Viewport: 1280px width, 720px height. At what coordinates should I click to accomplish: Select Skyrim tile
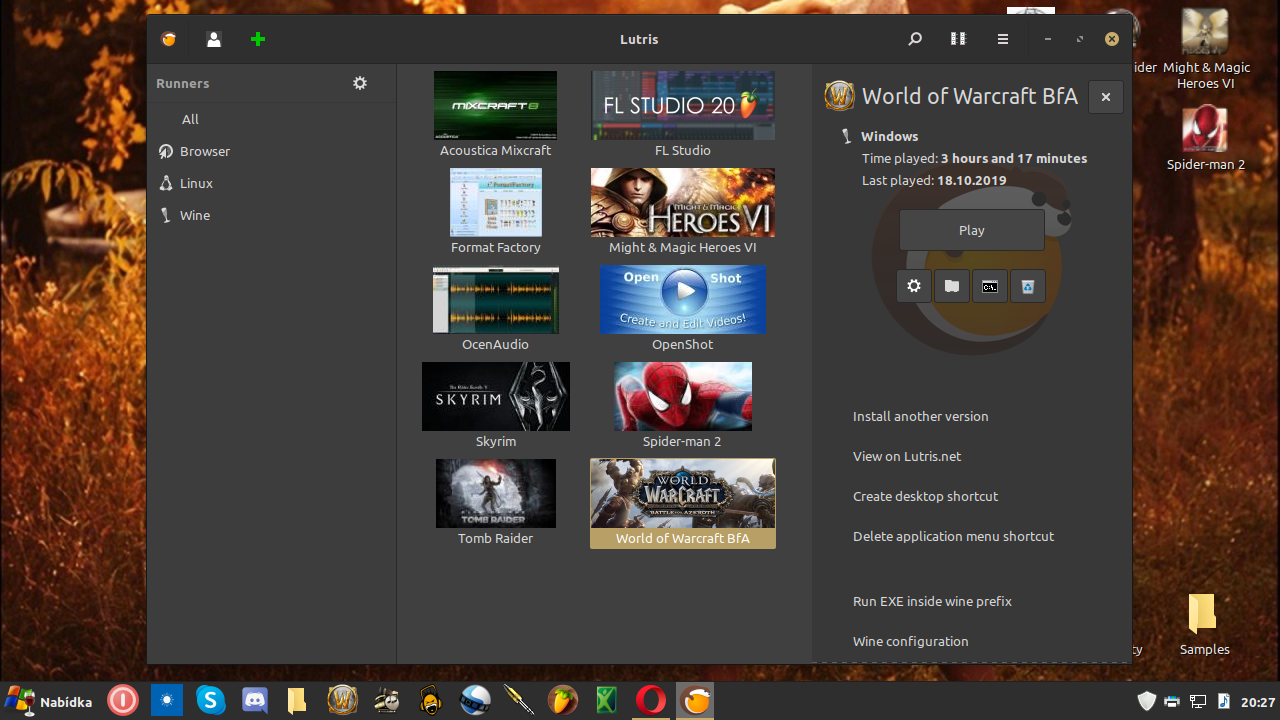496,405
